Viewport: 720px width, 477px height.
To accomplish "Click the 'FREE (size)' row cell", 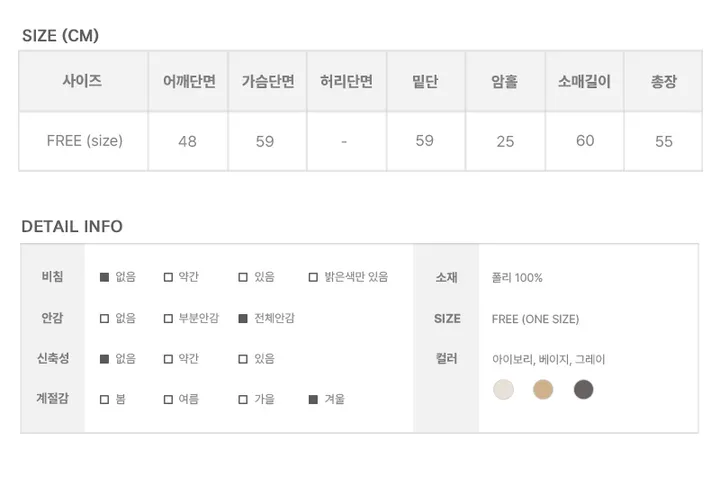I will point(84,141).
